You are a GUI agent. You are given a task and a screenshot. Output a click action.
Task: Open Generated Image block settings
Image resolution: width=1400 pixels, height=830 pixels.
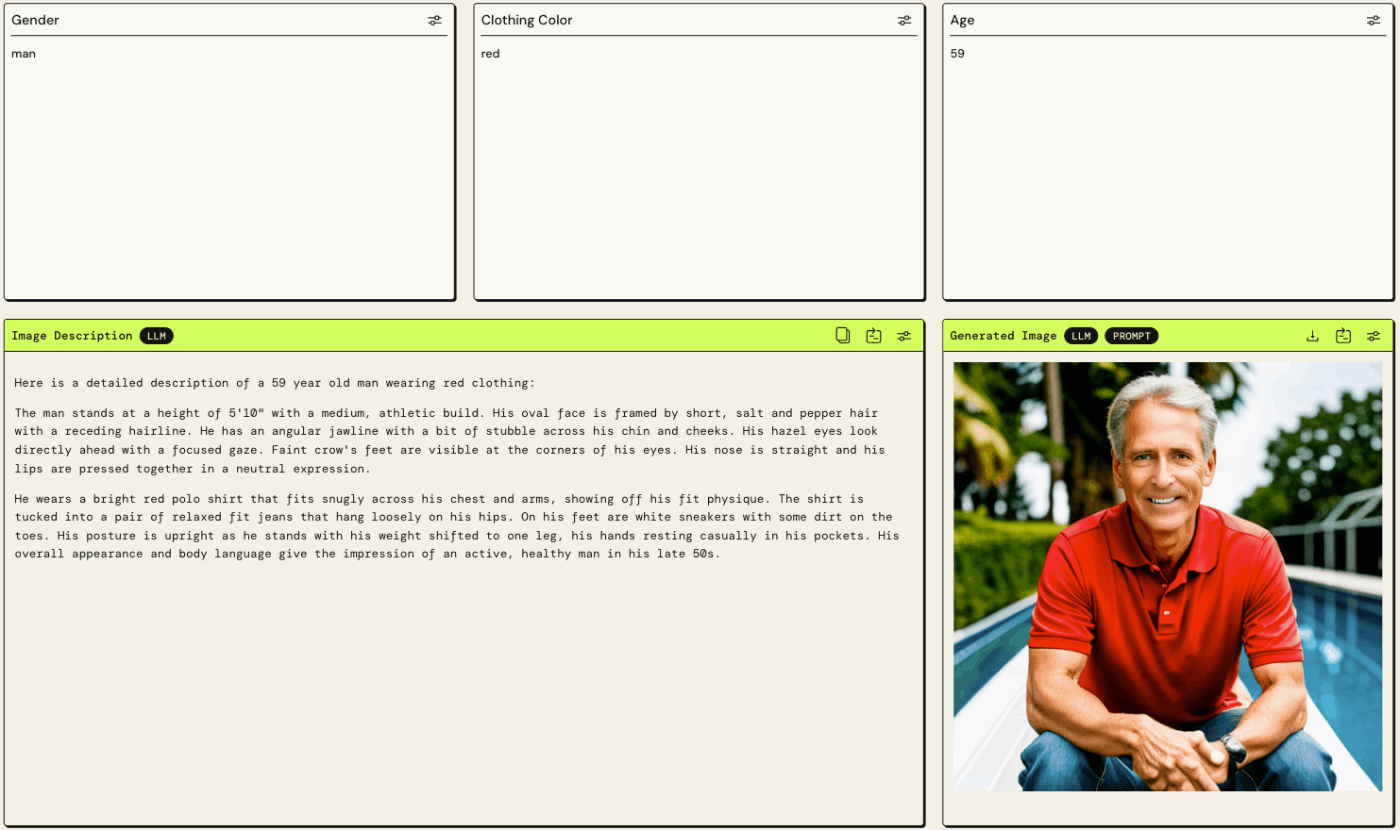(x=1373, y=336)
